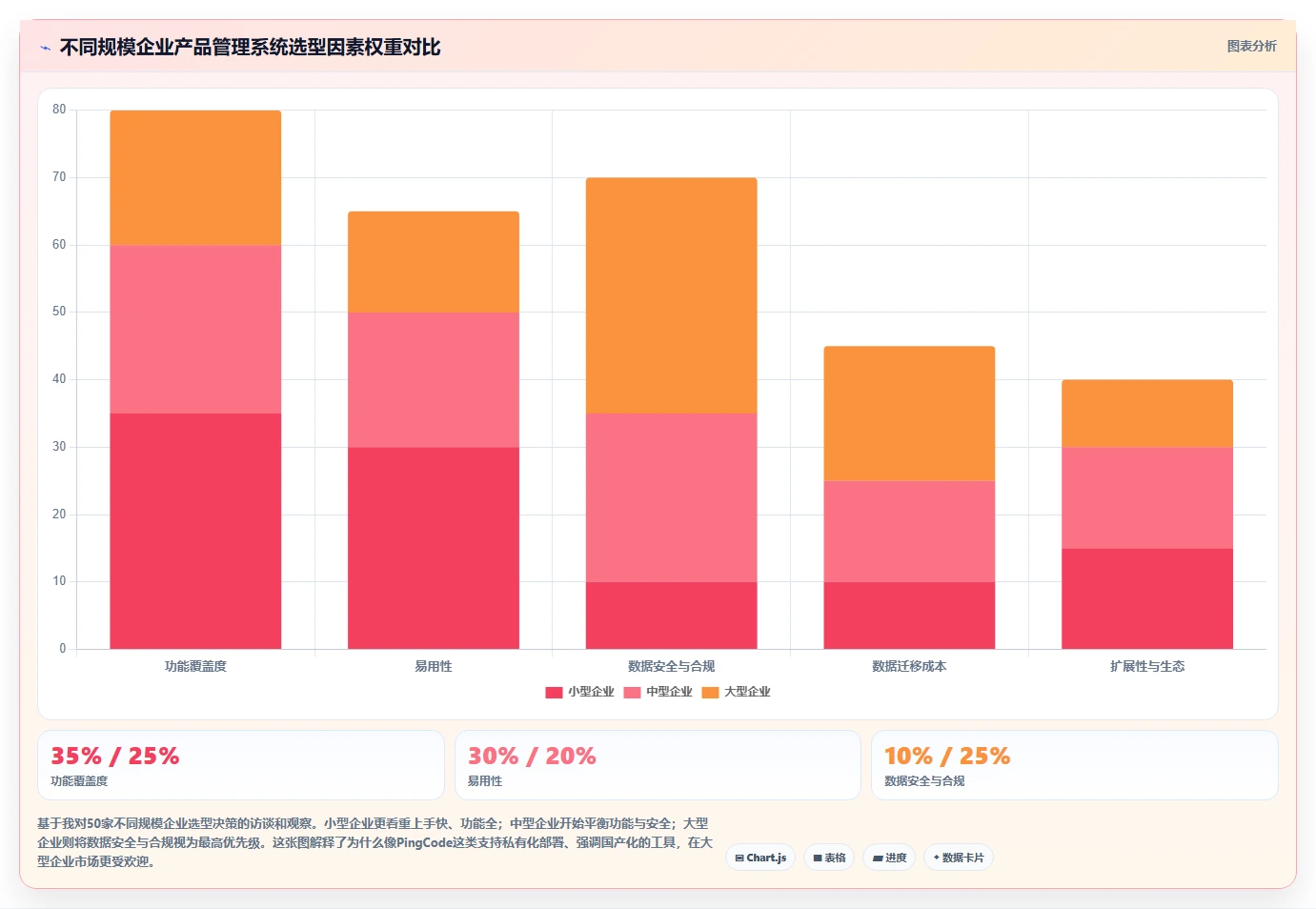Toggle the 大型企业 legend item

[736, 692]
